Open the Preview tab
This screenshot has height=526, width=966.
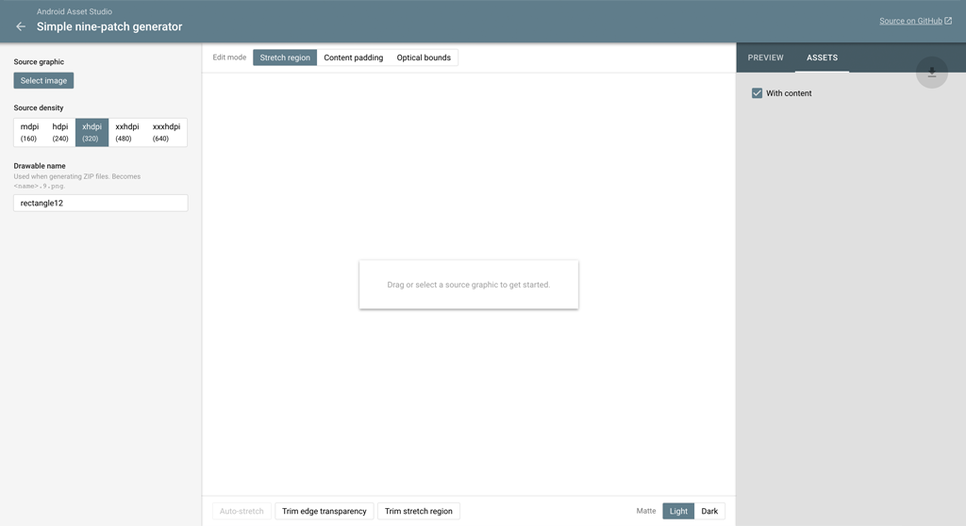point(766,58)
